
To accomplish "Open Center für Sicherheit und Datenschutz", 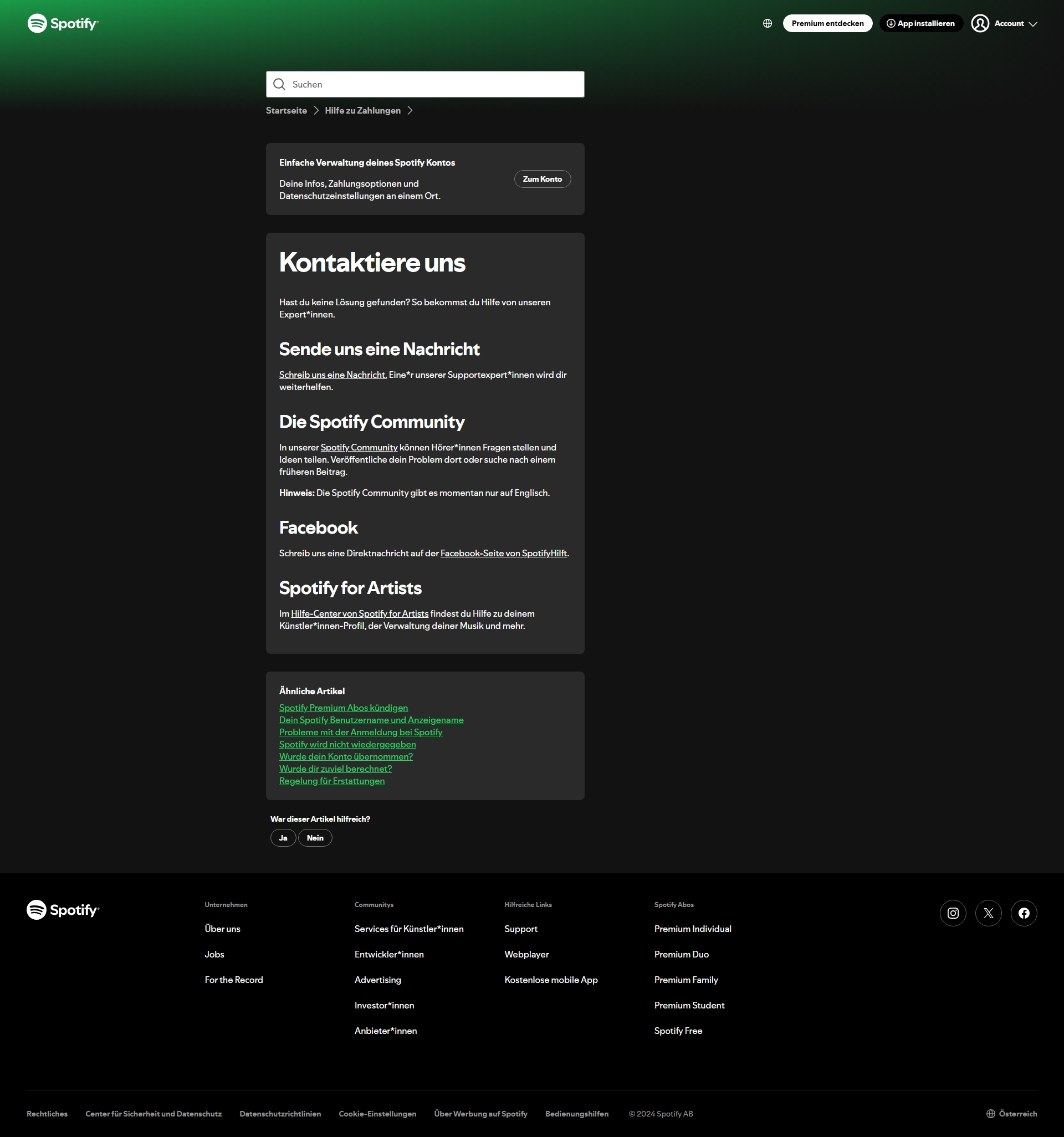I will pyautogui.click(x=154, y=1114).
